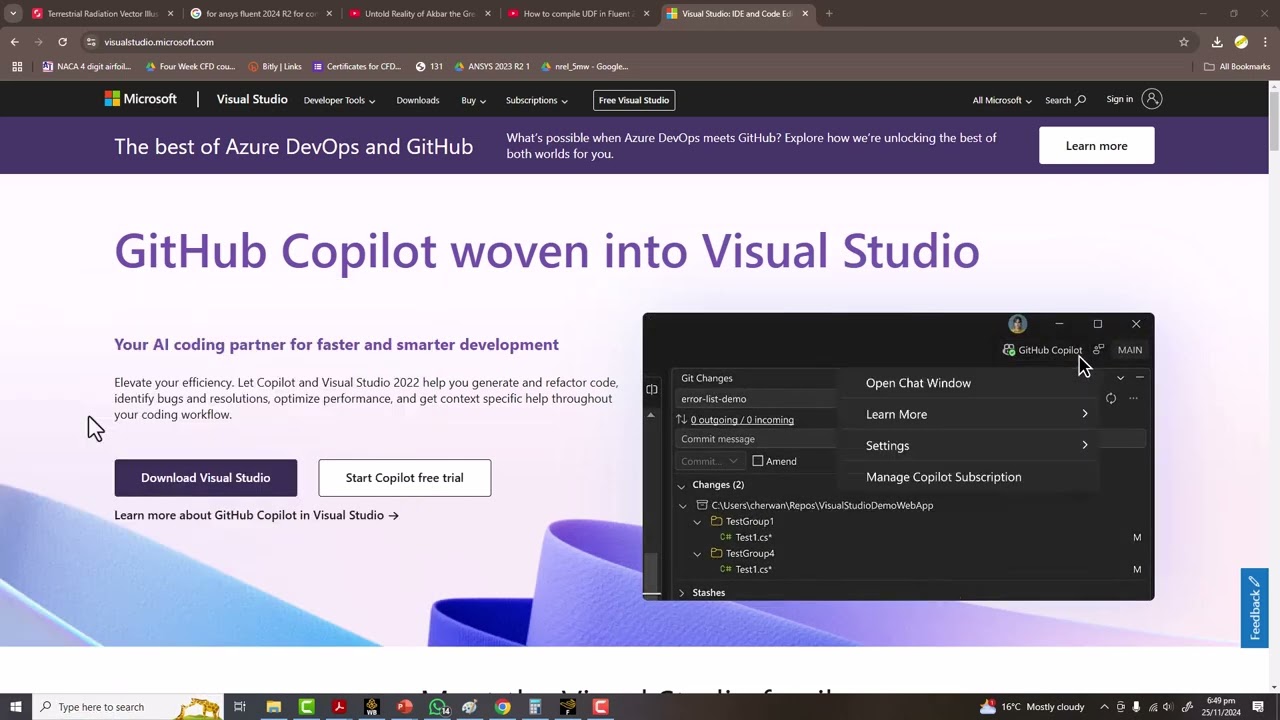Open the Feedback side tab
The image size is (1280, 720).
1254,608
